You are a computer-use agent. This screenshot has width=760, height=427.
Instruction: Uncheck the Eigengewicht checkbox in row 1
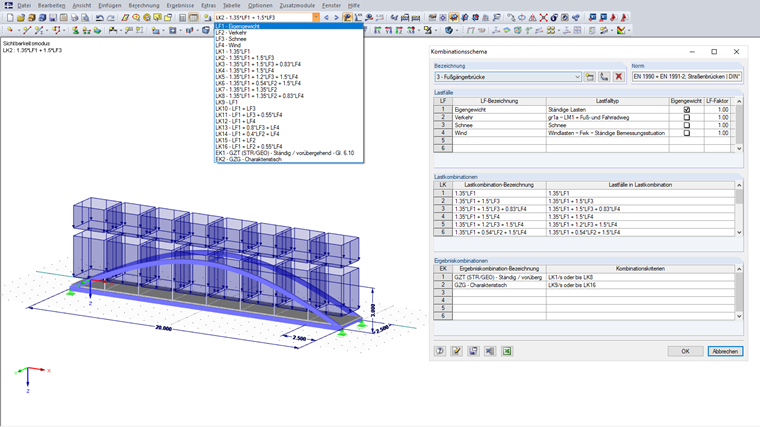tap(686, 110)
